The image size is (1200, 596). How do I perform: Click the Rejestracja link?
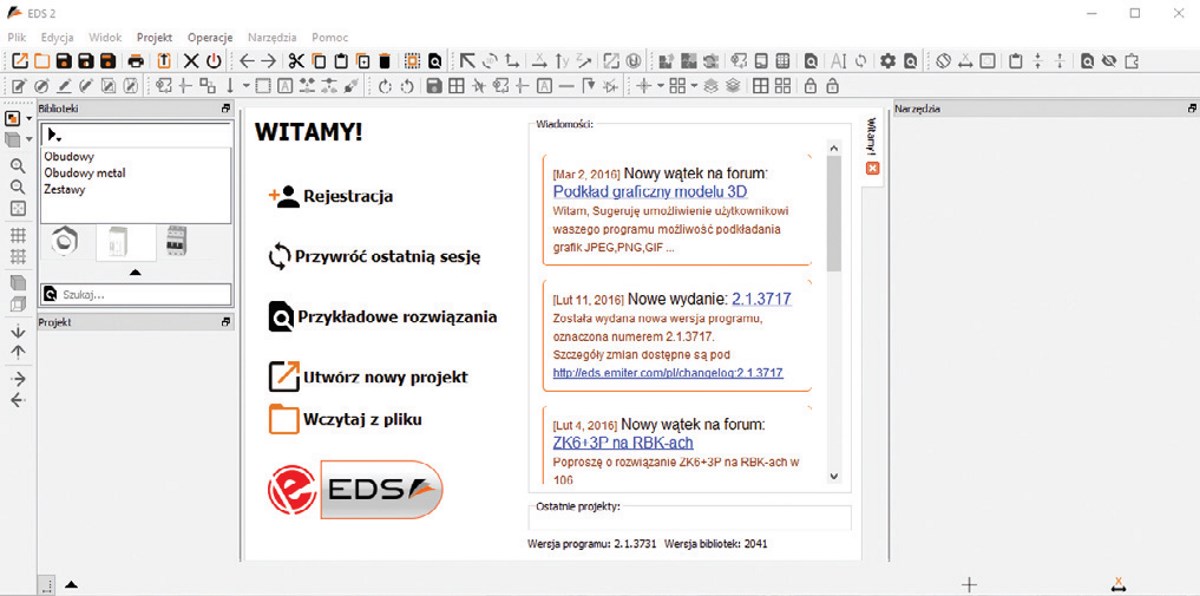point(348,197)
